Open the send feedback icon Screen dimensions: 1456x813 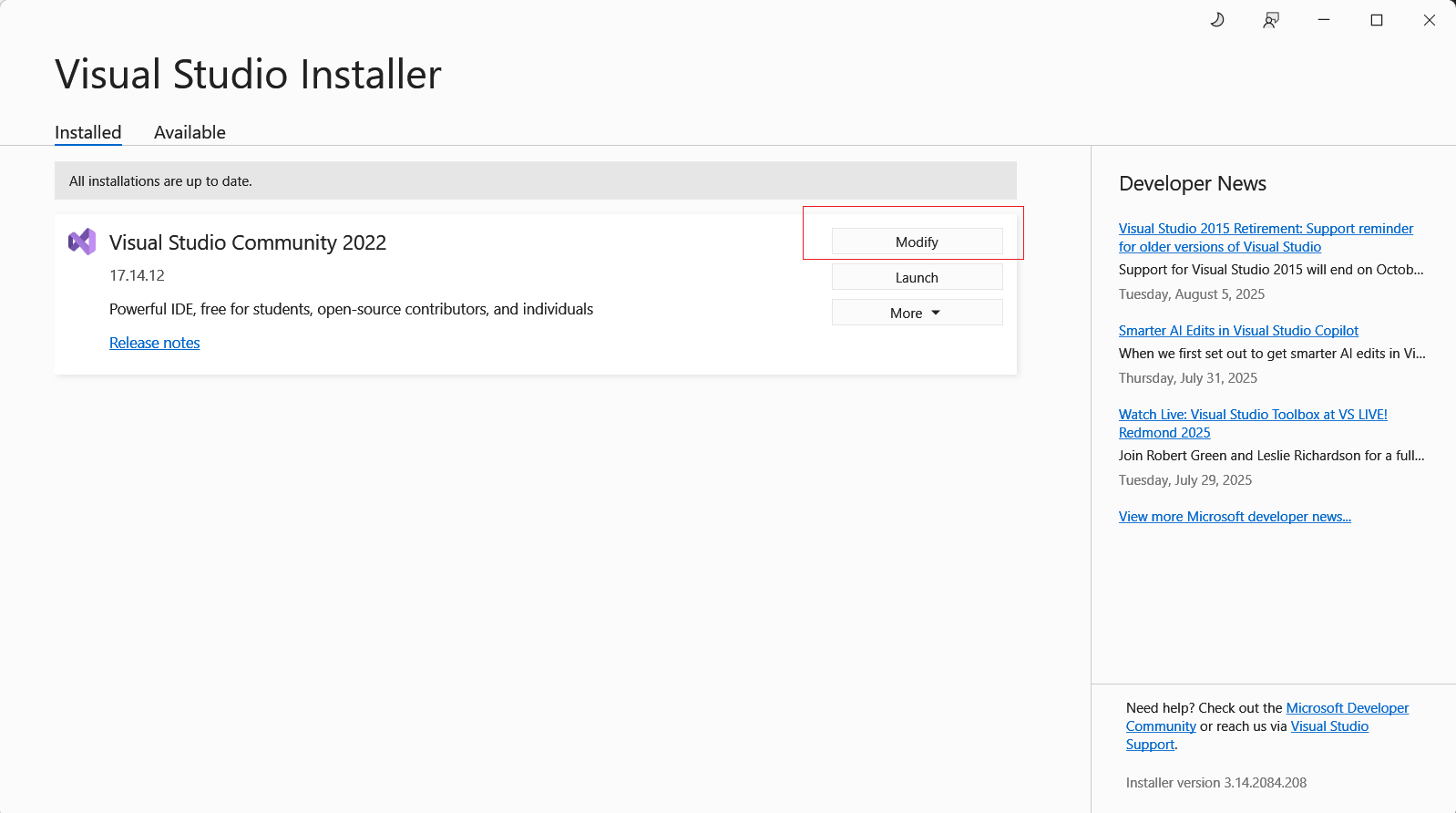pyautogui.click(x=1271, y=20)
